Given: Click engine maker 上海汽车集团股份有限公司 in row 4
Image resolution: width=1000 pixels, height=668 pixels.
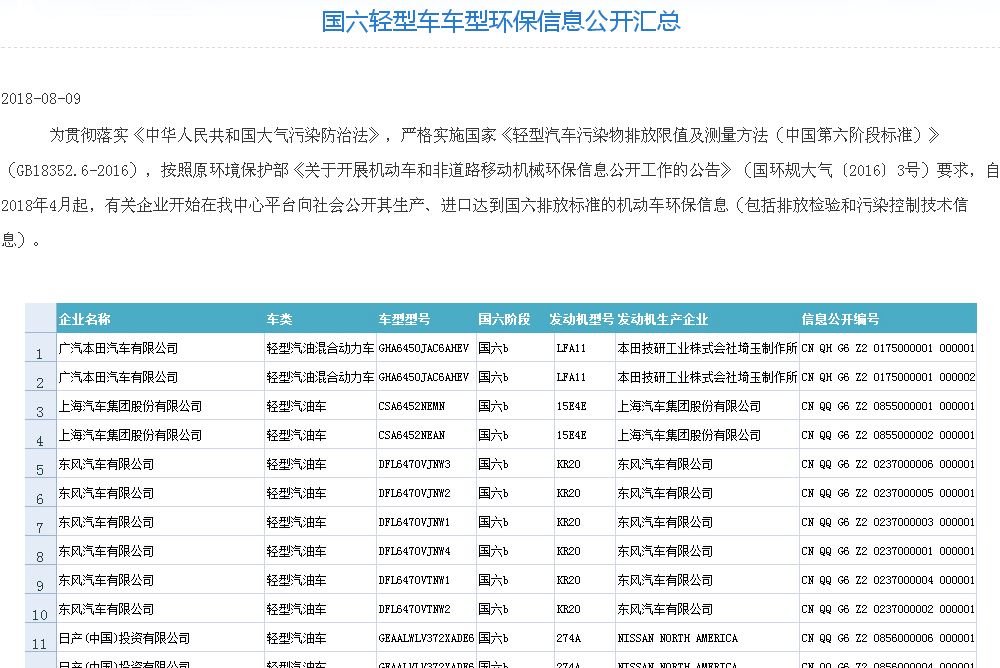Looking at the screenshot, I should click(689, 436).
